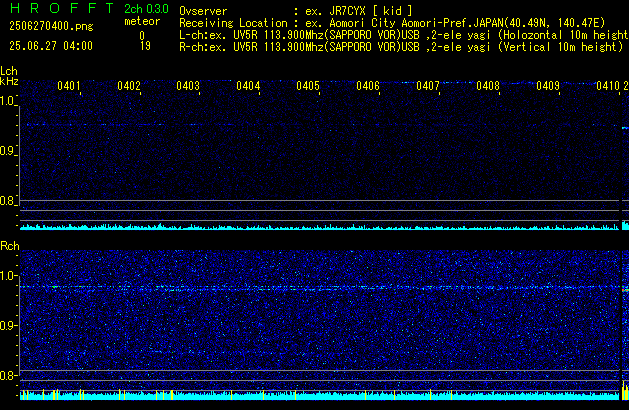This screenshot has height=410, width=629.
Task: Click the Lch 1.0 kHz axis label
Action: 8,101
